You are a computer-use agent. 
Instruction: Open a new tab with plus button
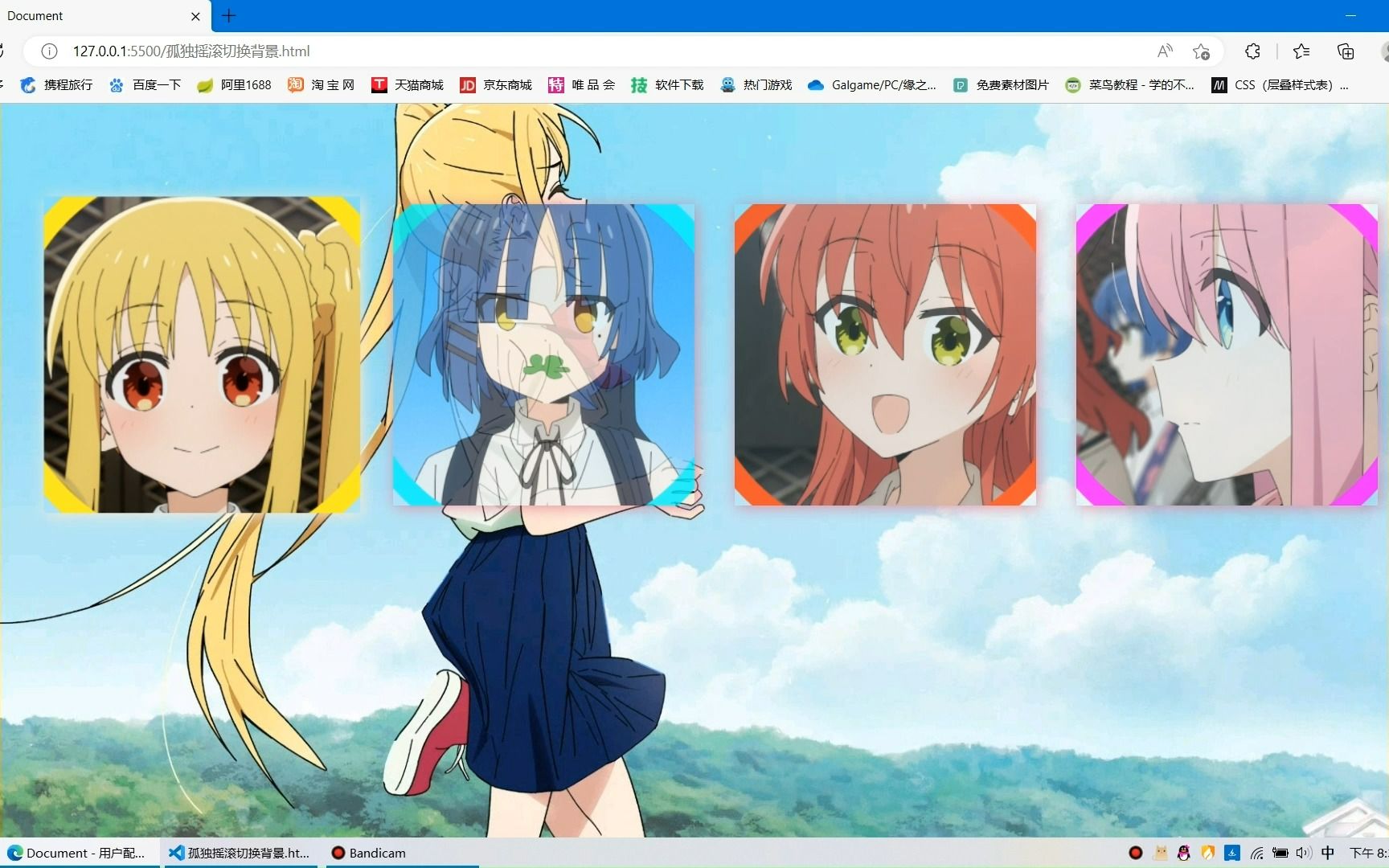(228, 15)
